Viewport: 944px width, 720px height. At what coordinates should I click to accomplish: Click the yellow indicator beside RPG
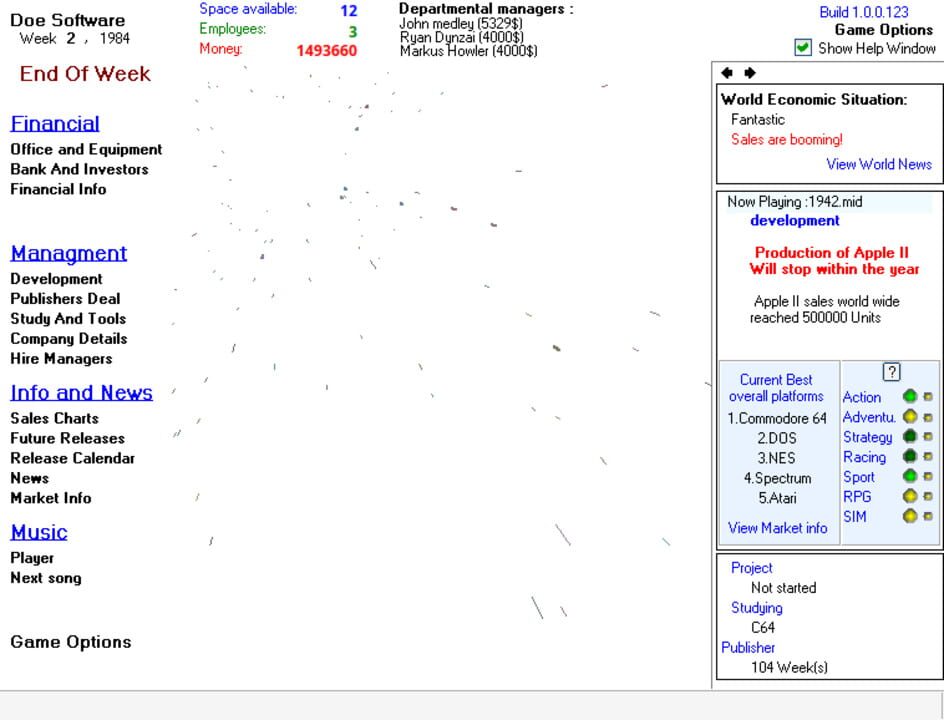click(x=910, y=497)
